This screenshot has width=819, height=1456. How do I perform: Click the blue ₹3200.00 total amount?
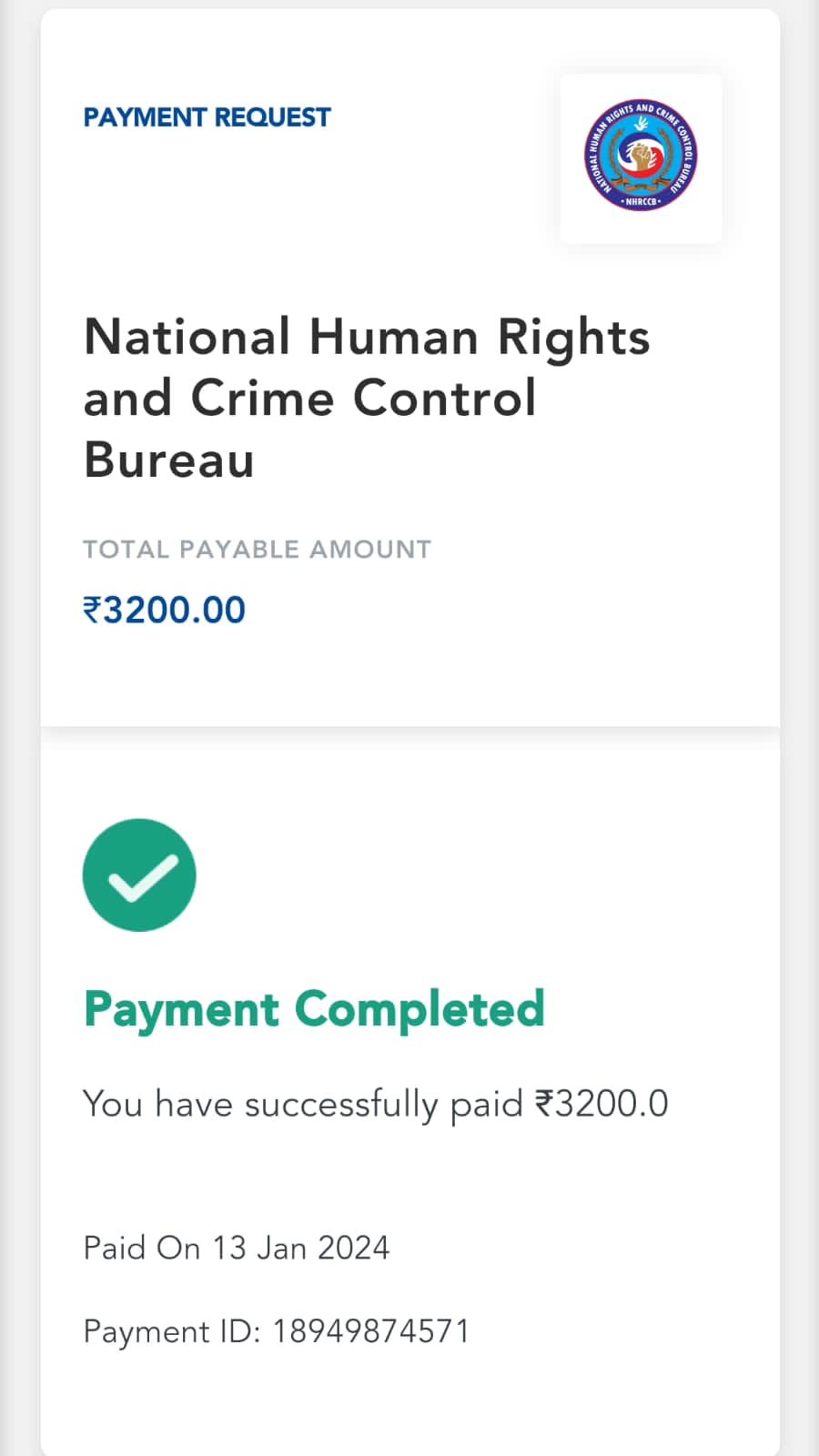tap(165, 610)
